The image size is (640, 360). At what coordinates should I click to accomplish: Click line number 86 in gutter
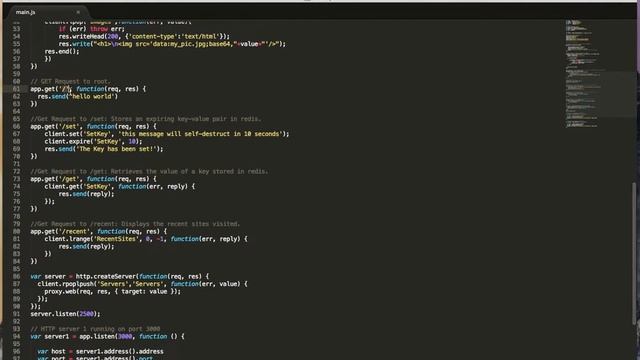(x=16, y=276)
